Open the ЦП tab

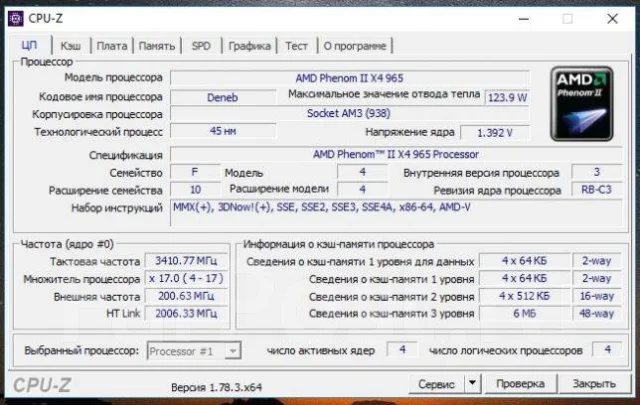(x=30, y=45)
